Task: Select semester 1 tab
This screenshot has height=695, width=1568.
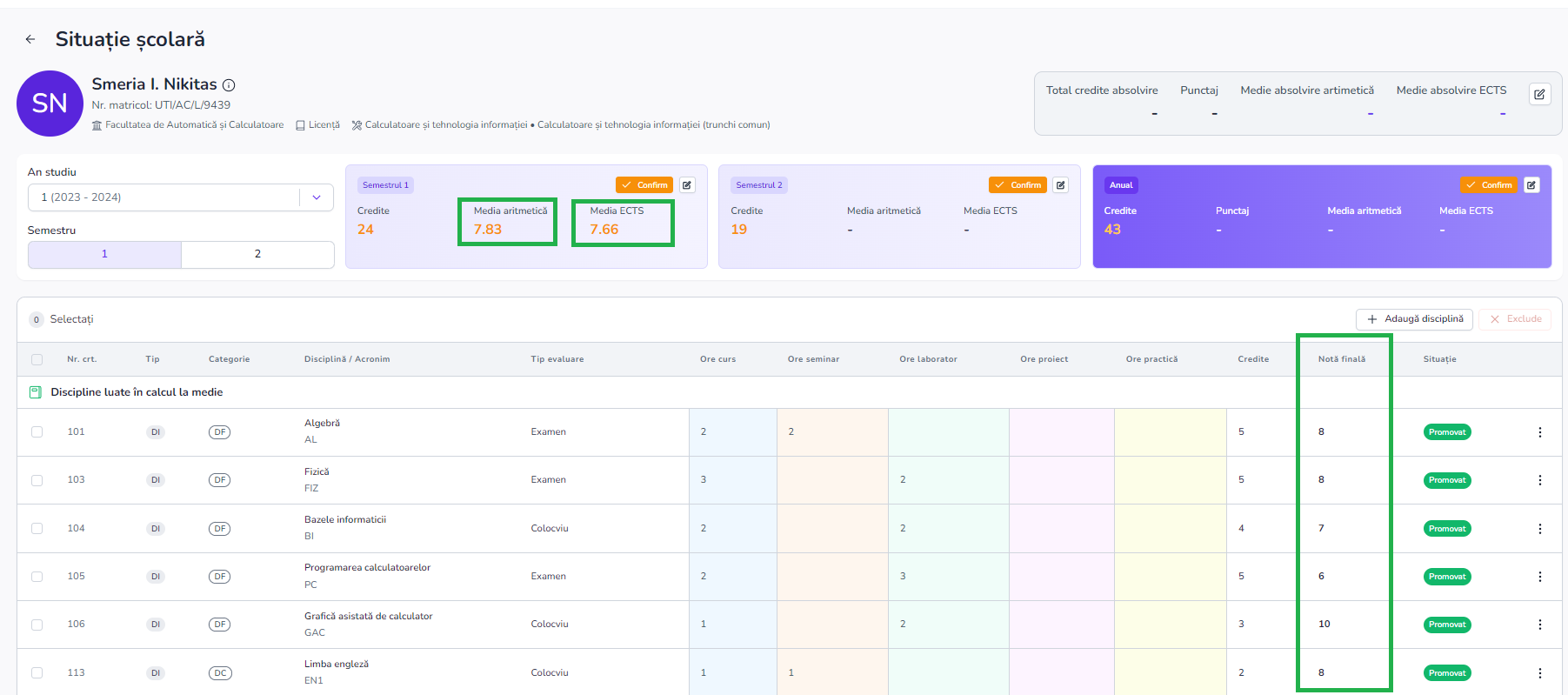Action: (x=104, y=254)
